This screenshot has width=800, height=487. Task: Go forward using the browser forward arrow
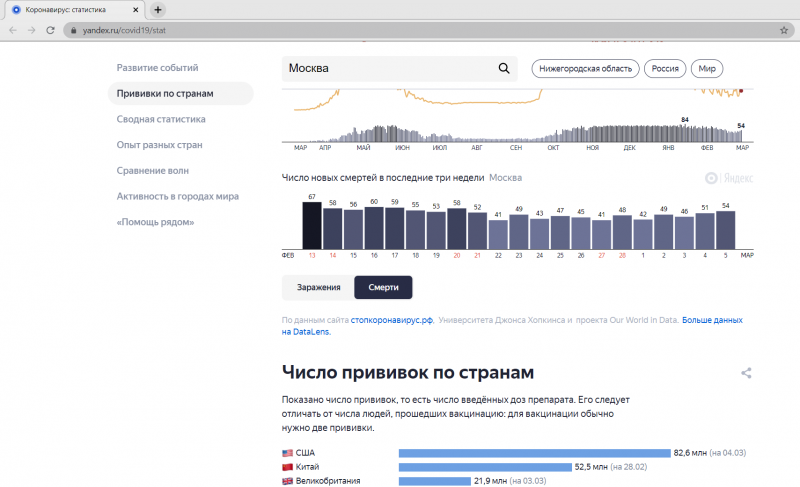pyautogui.click(x=32, y=30)
